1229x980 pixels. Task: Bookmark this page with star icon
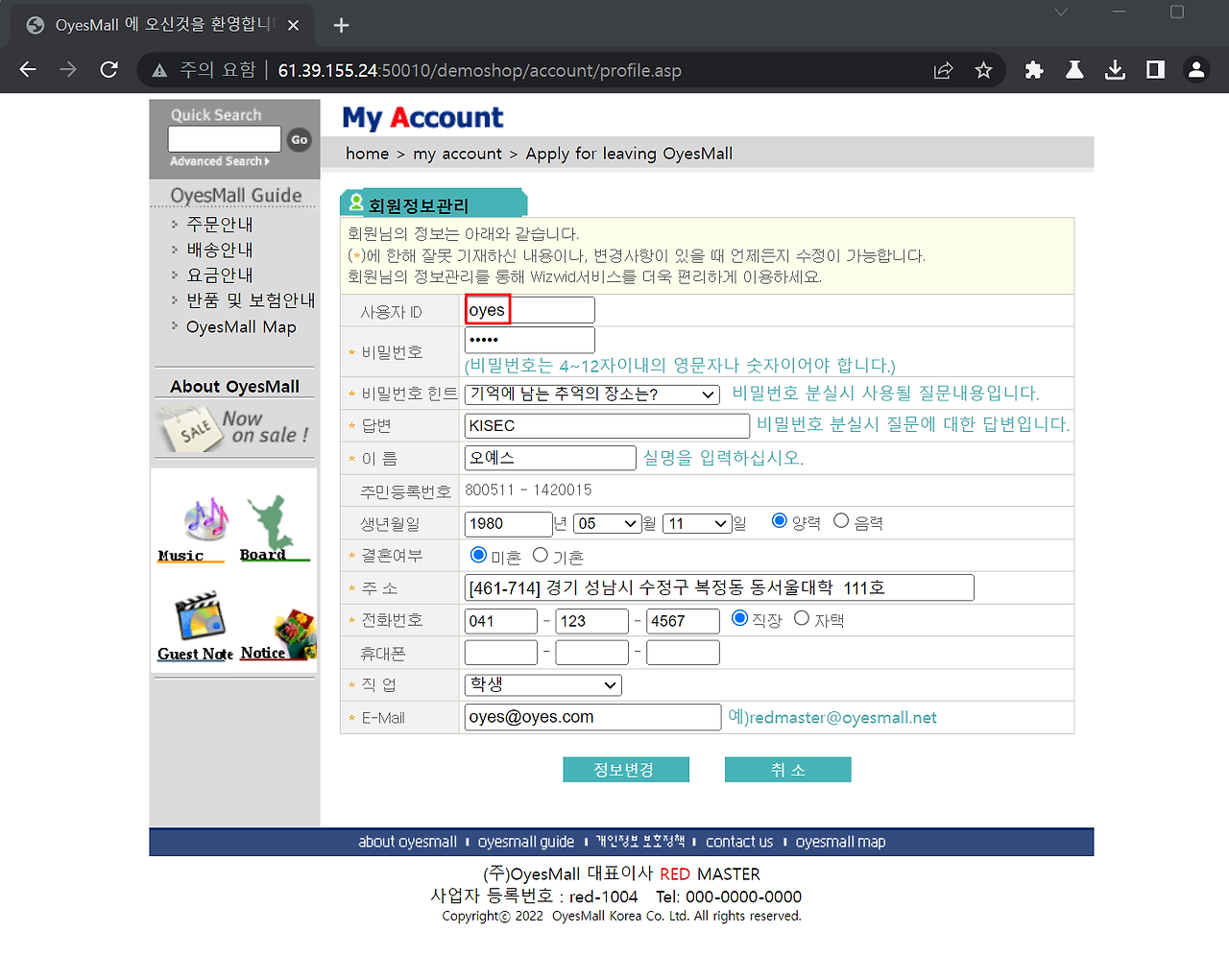[x=983, y=70]
